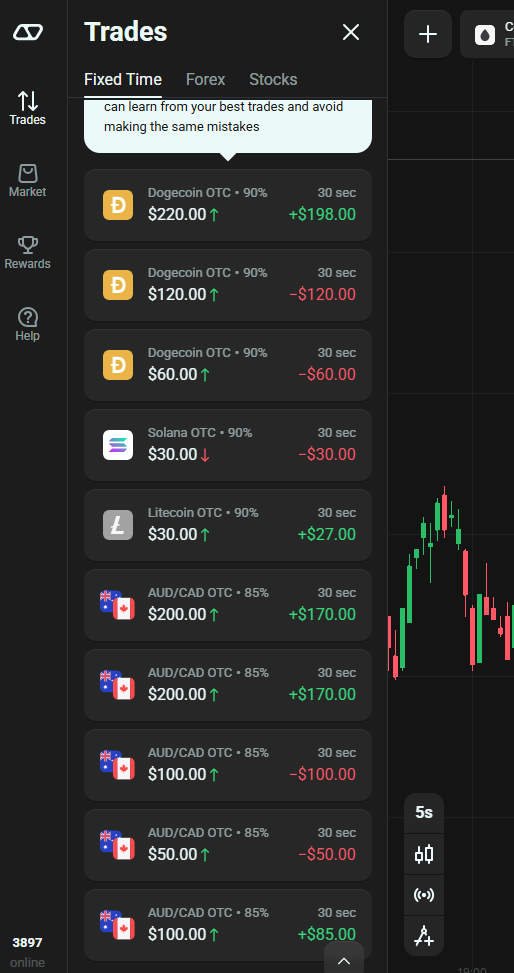Viewport: 514px width, 973px height.
Task: Select the Fixed Time tab
Action: pyautogui.click(x=123, y=79)
